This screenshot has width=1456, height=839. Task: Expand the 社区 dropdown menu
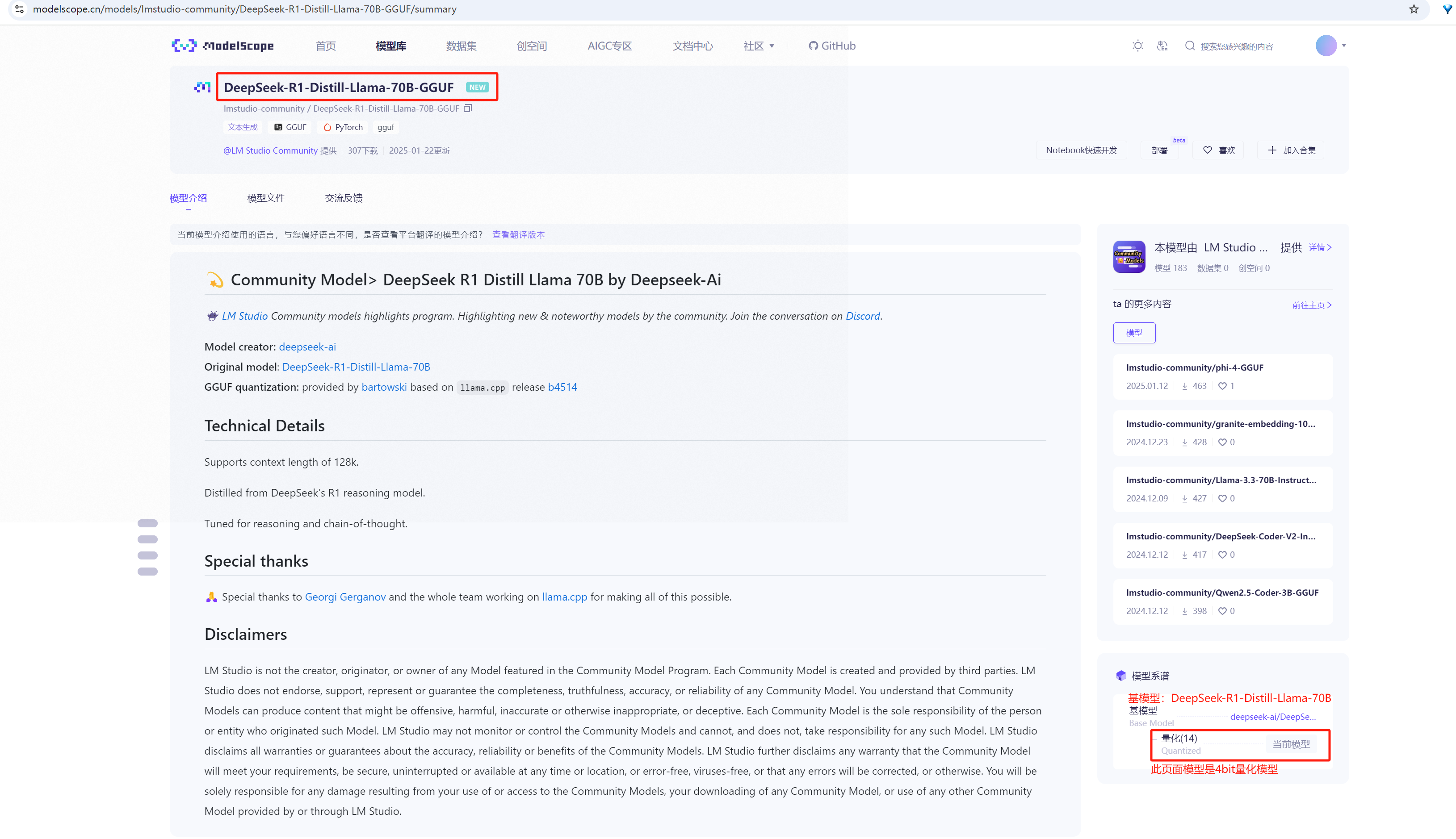pyautogui.click(x=759, y=46)
